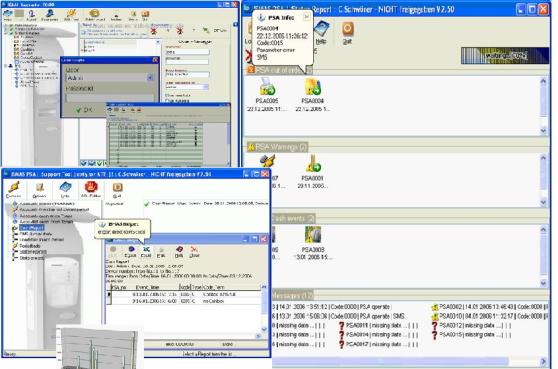Click the blue Help book in Support Tool toolbar
Viewport: 558px width, 369px height.
click(65, 187)
